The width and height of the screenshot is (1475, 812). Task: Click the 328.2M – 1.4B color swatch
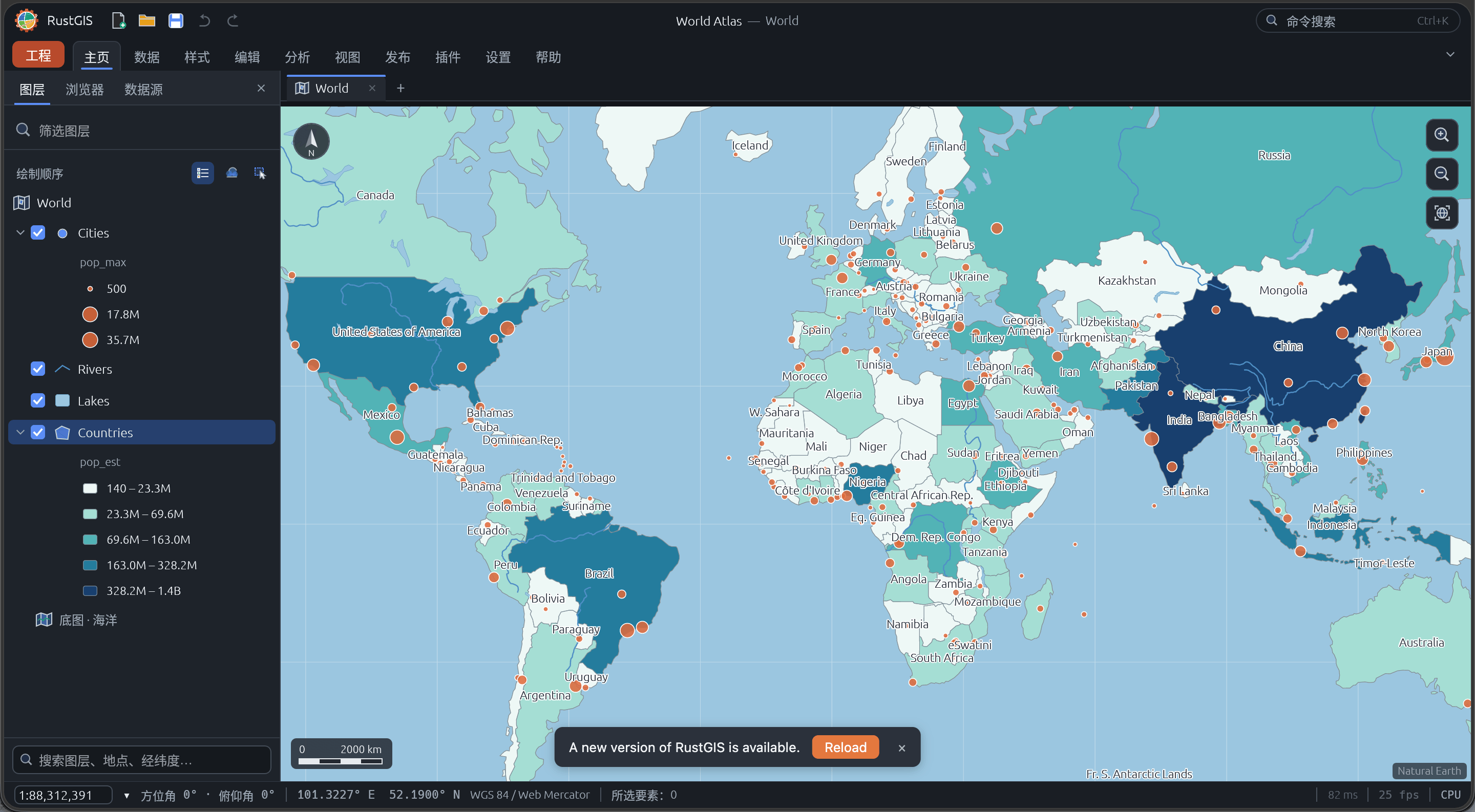tap(91, 590)
